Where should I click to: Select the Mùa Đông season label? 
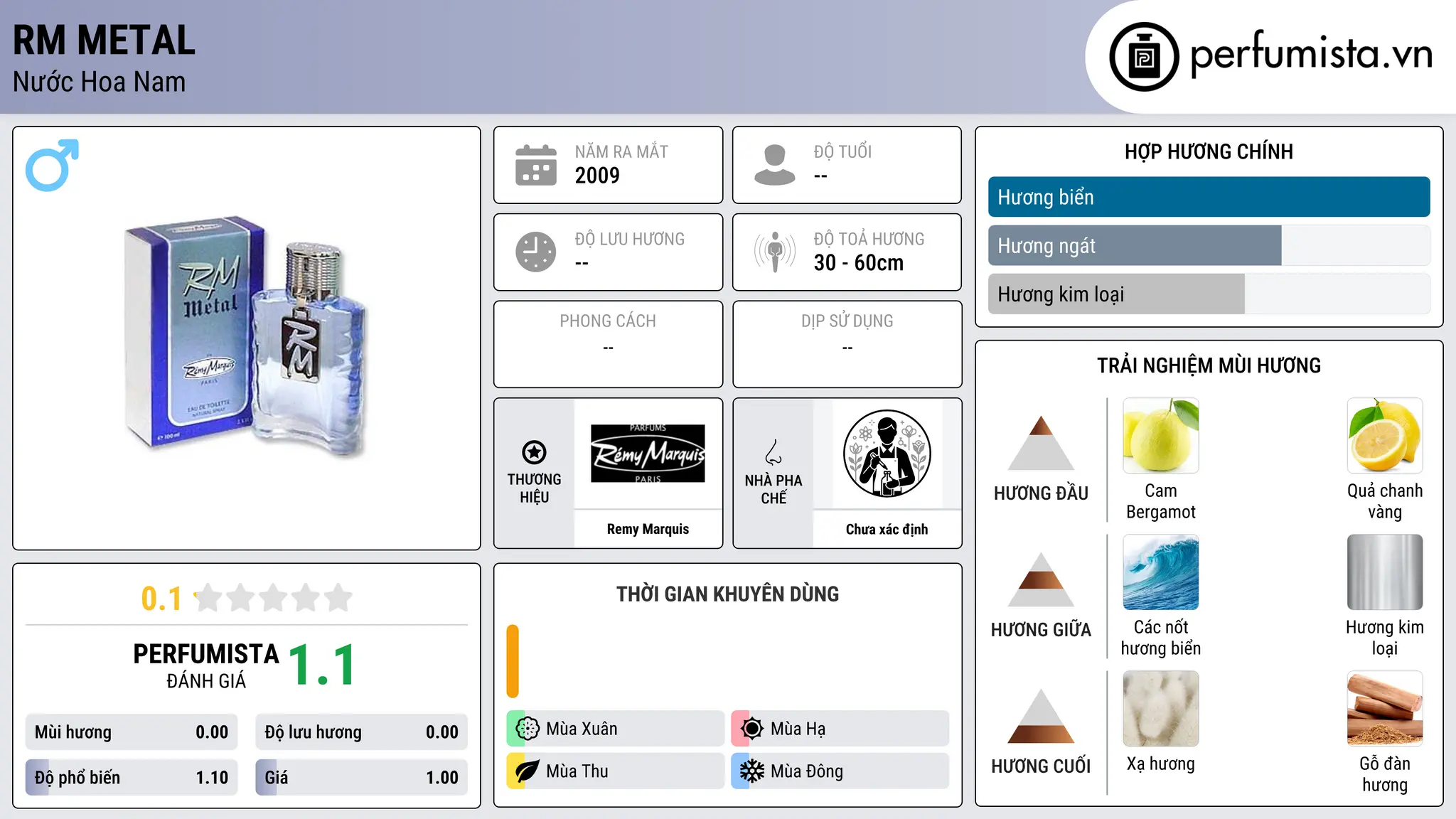(807, 771)
